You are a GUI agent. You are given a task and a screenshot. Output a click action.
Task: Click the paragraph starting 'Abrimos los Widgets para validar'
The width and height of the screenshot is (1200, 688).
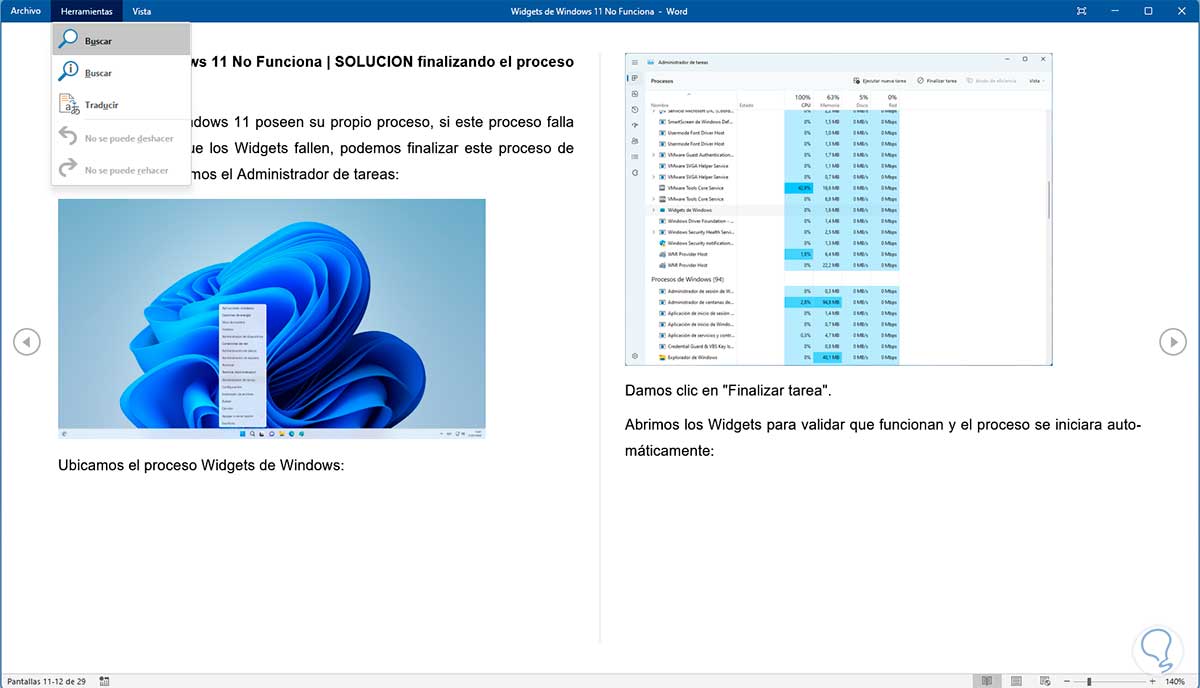pyautogui.click(x=883, y=437)
